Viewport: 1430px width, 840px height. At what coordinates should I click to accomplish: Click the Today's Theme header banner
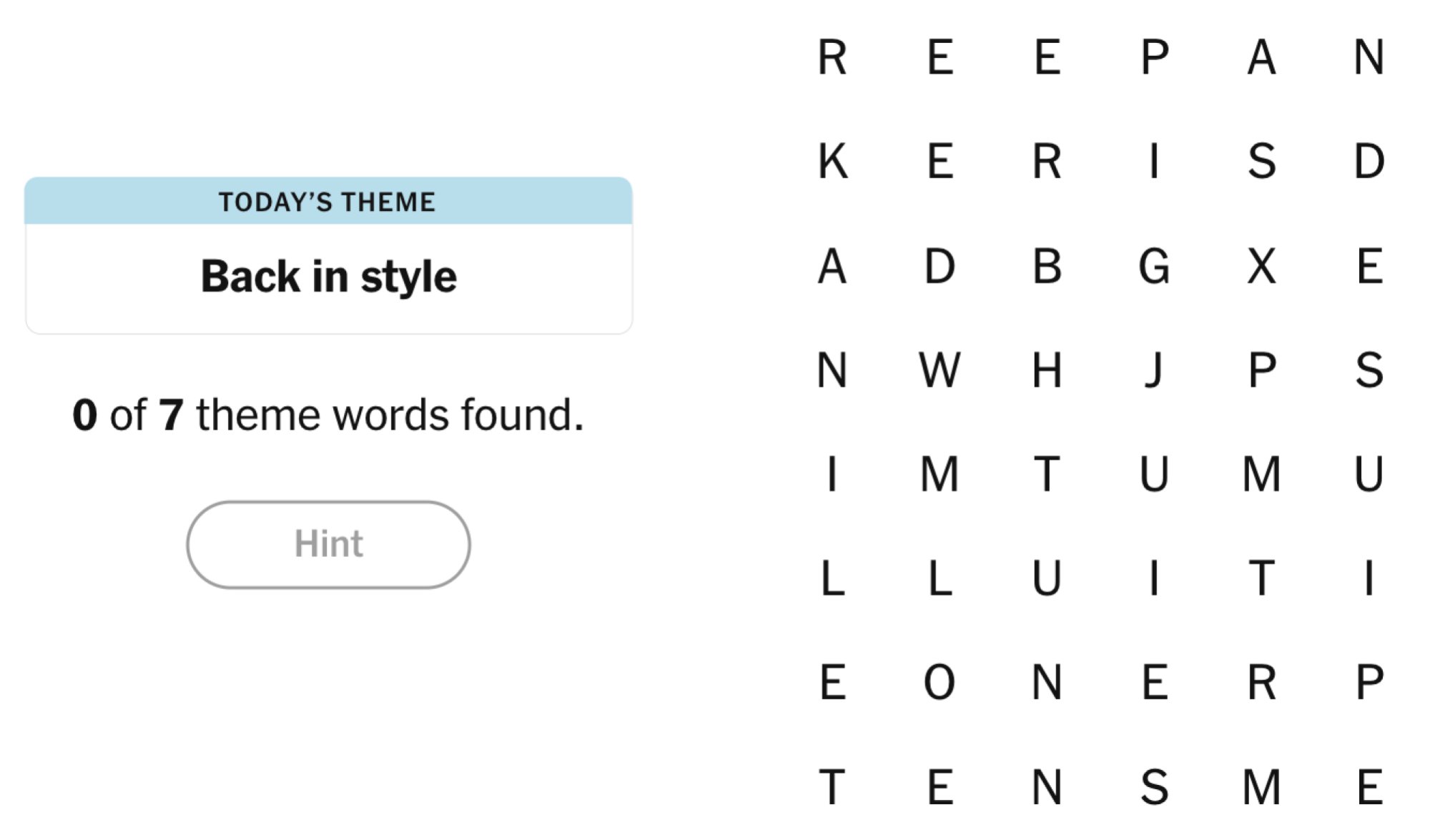pyautogui.click(x=328, y=202)
